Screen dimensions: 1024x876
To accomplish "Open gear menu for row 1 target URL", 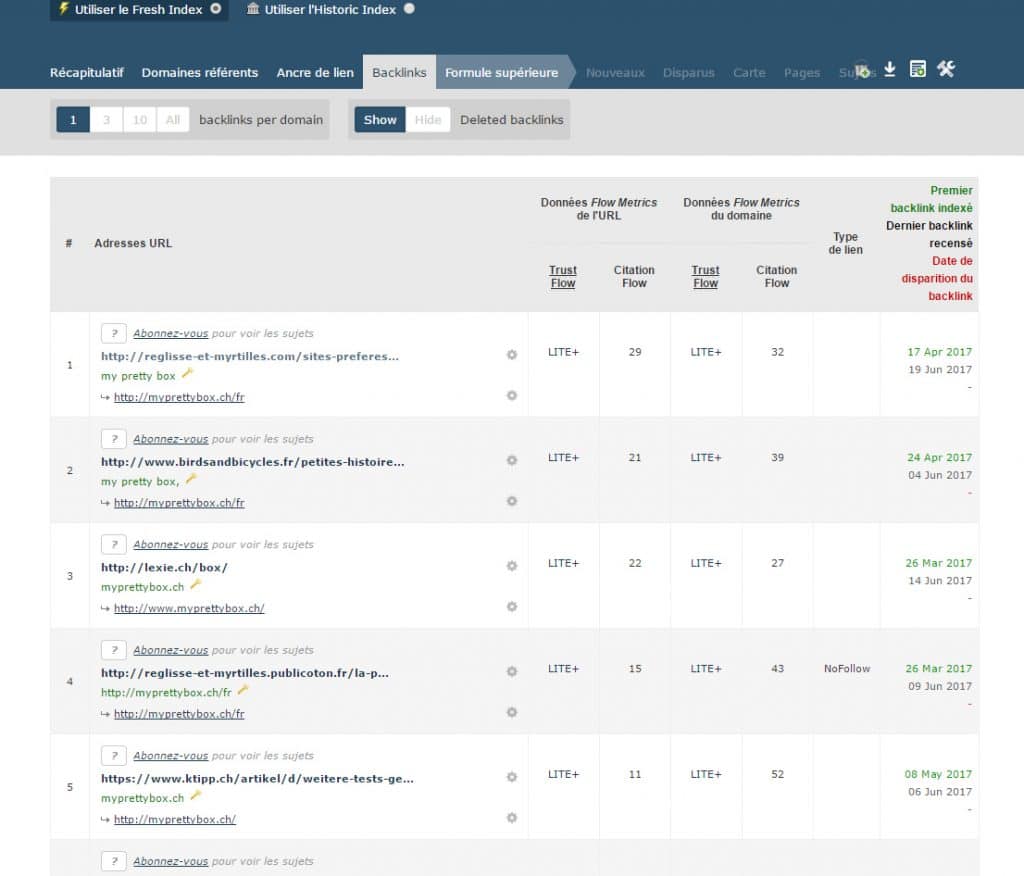I will 512,395.
